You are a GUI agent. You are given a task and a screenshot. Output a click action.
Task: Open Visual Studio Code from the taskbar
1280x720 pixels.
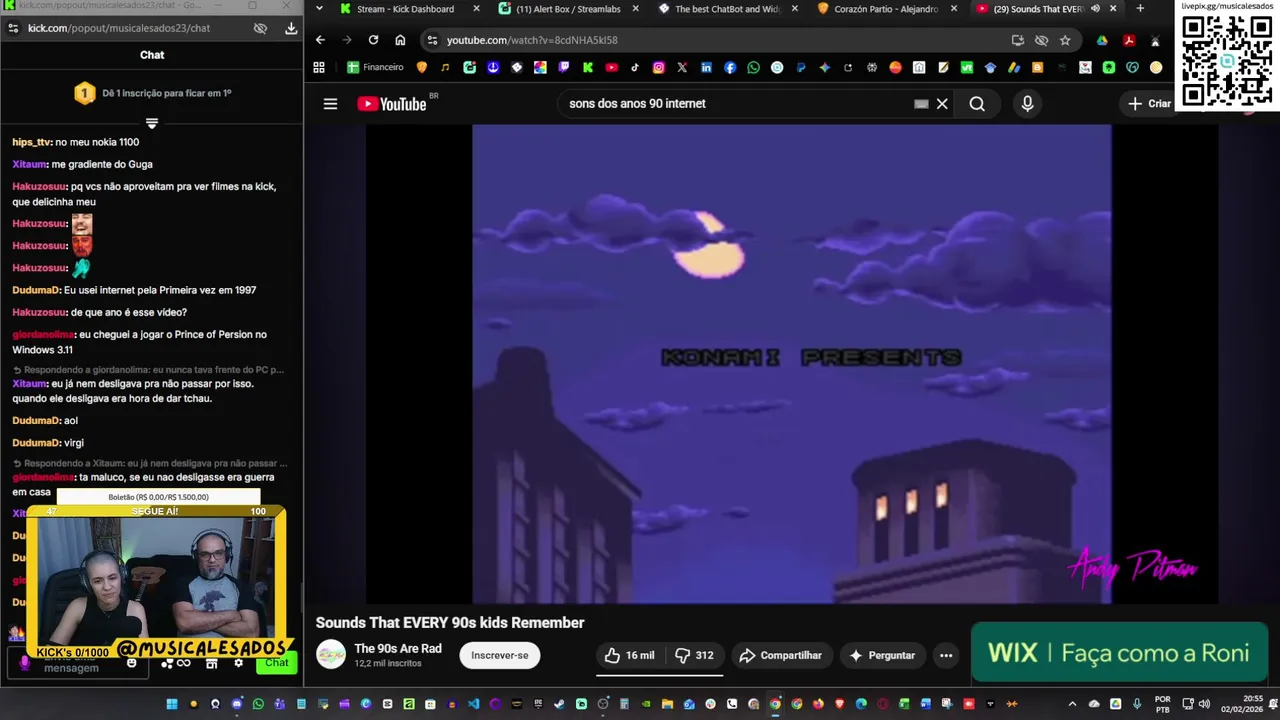[x=473, y=704]
